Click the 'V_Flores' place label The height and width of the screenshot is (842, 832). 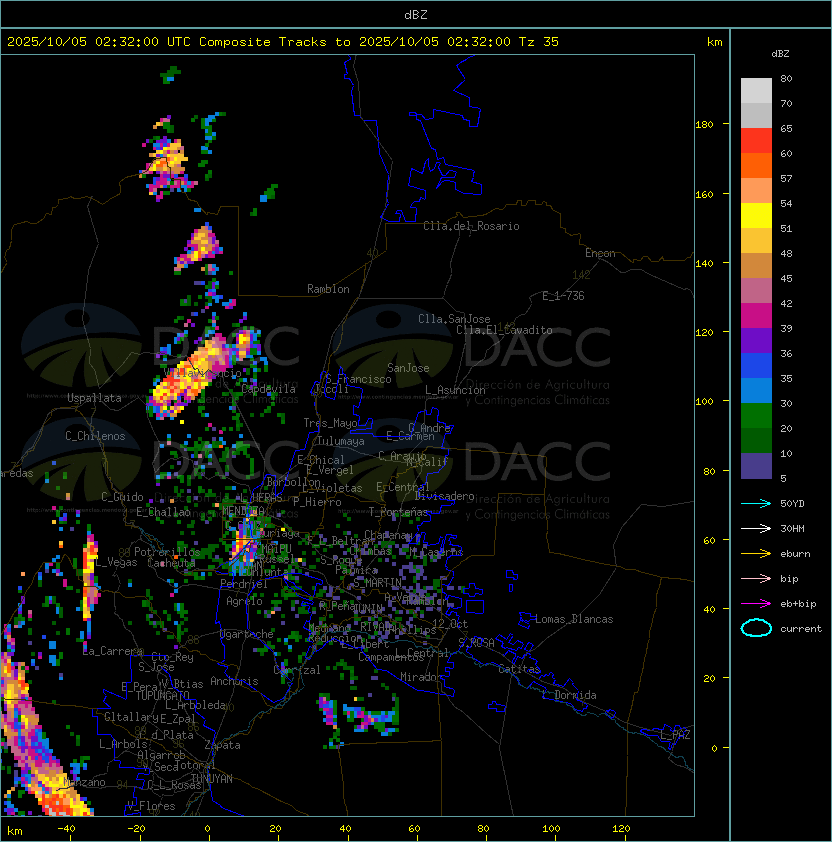[x=151, y=806]
